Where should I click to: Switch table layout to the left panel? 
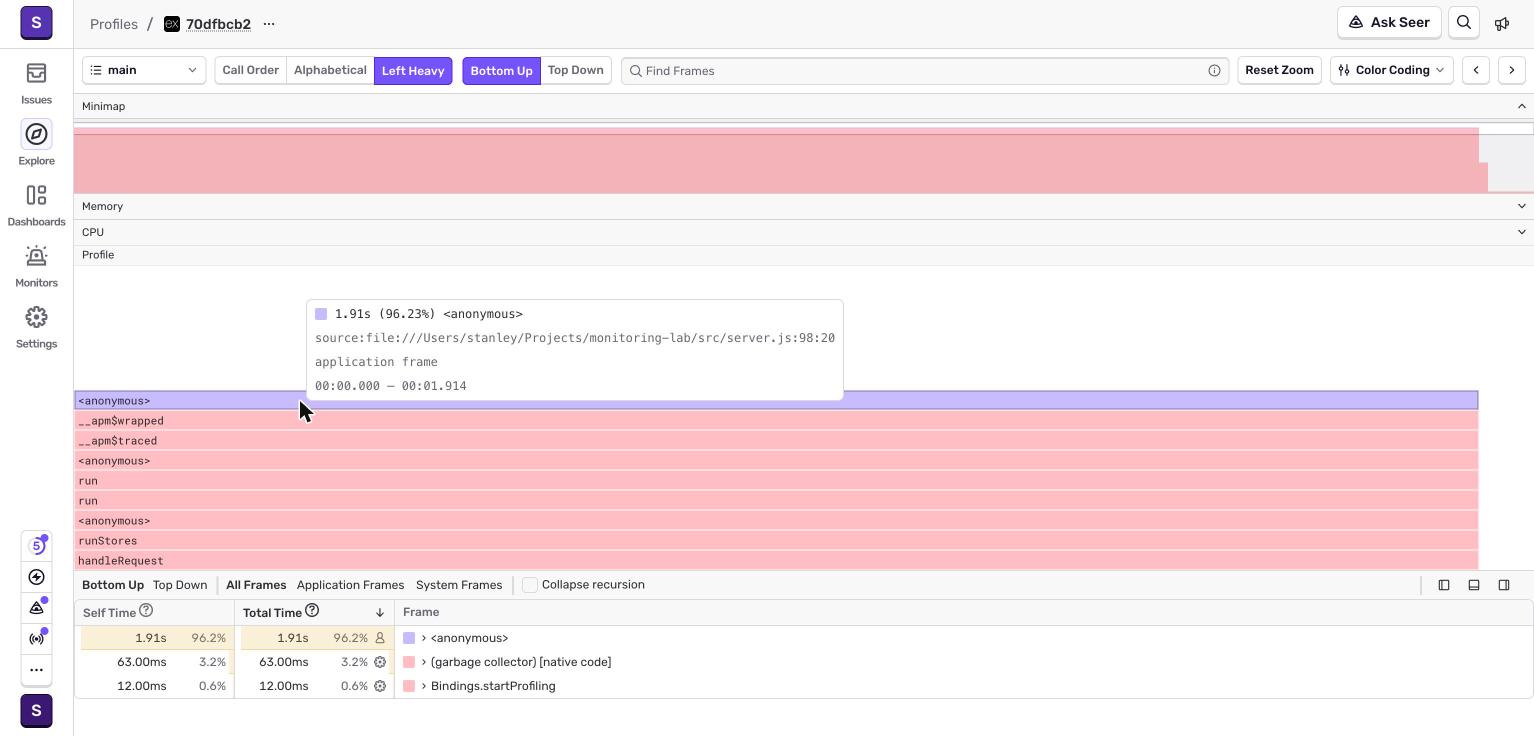[x=1444, y=585]
